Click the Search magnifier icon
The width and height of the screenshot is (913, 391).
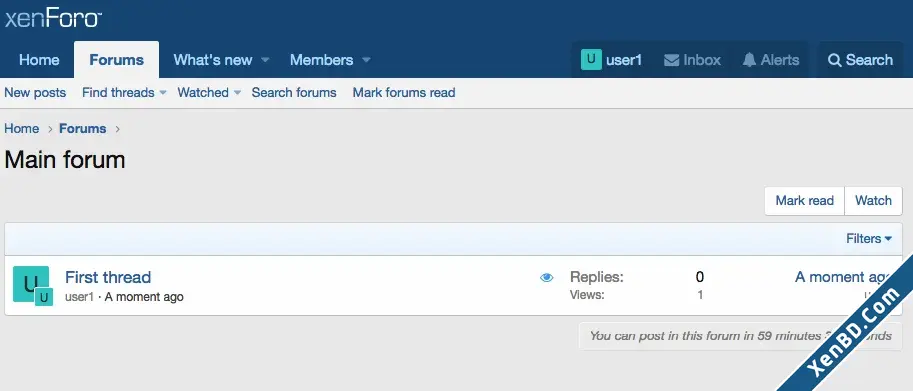point(834,60)
